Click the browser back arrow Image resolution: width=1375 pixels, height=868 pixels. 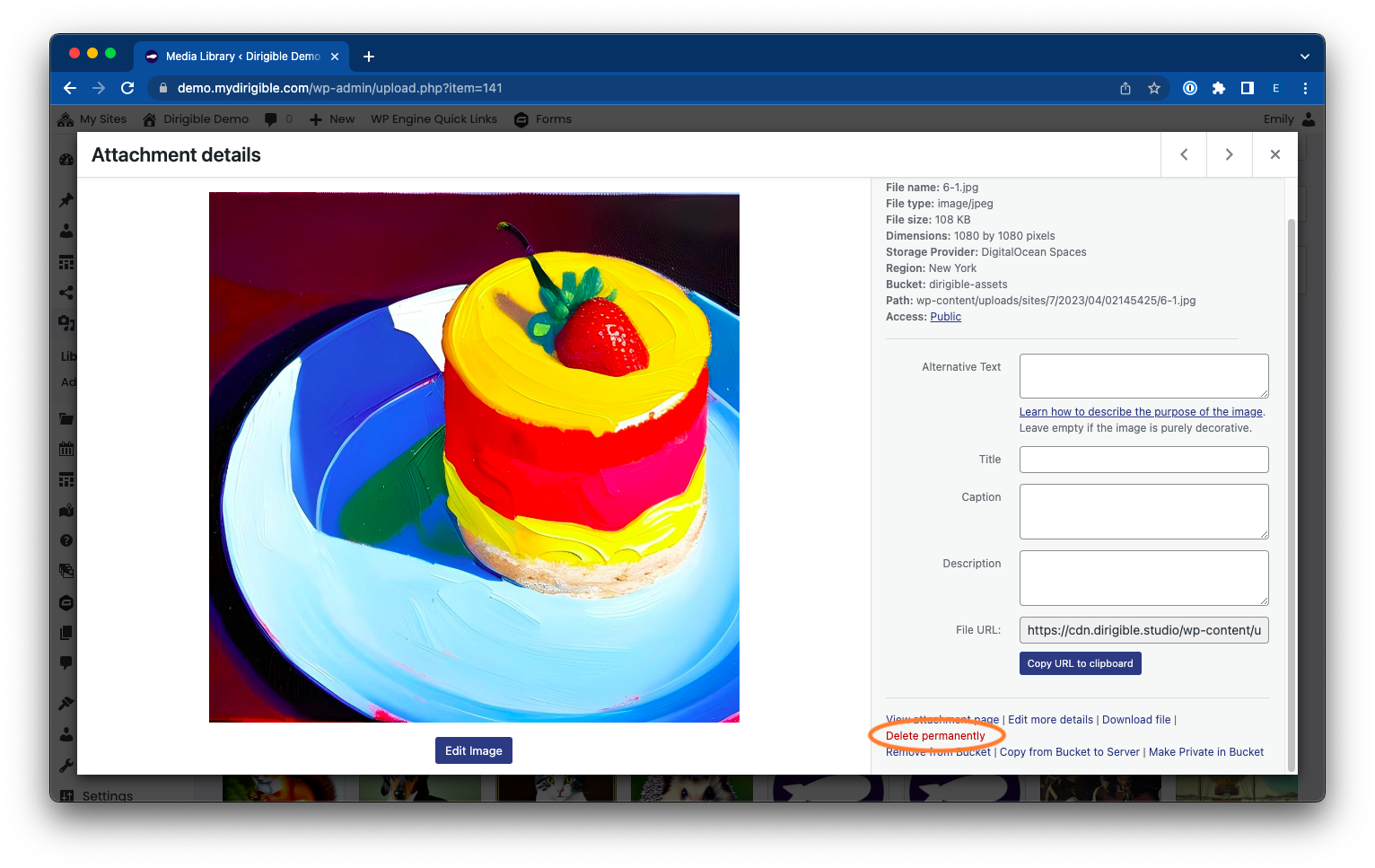coord(70,88)
